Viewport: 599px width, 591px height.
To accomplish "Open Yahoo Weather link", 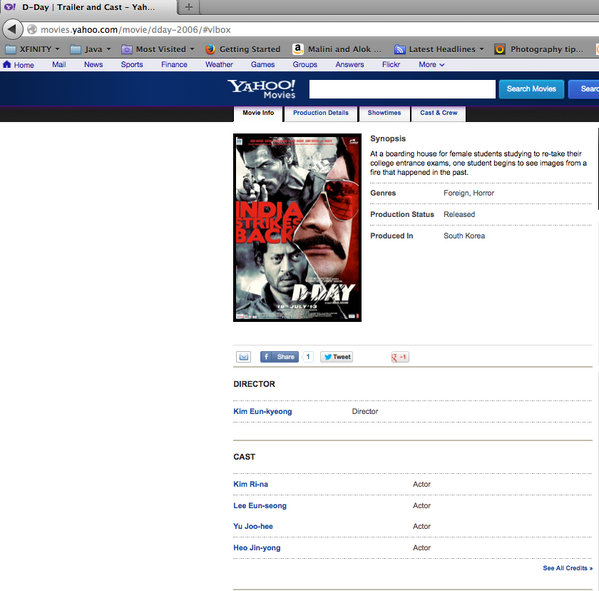I will coord(219,65).
